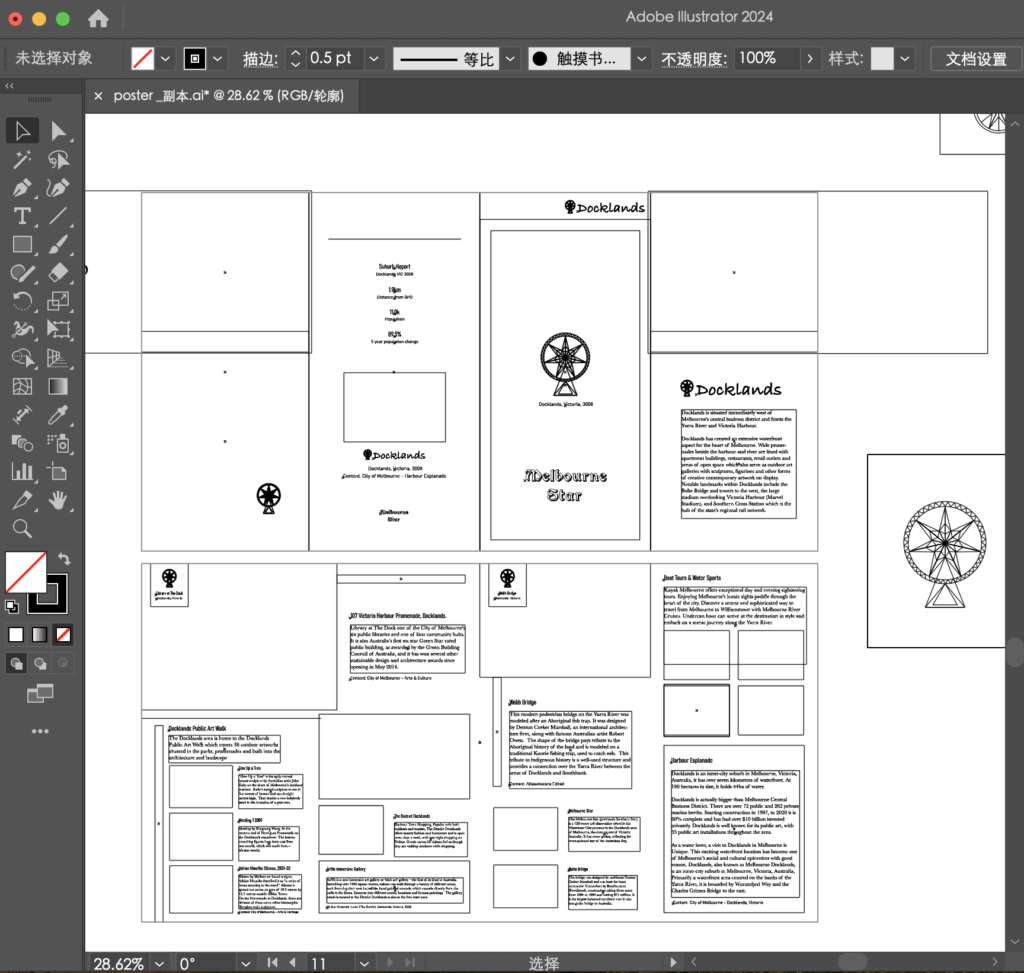Reset to default fill and stroke
The height and width of the screenshot is (973, 1024).
12,607
